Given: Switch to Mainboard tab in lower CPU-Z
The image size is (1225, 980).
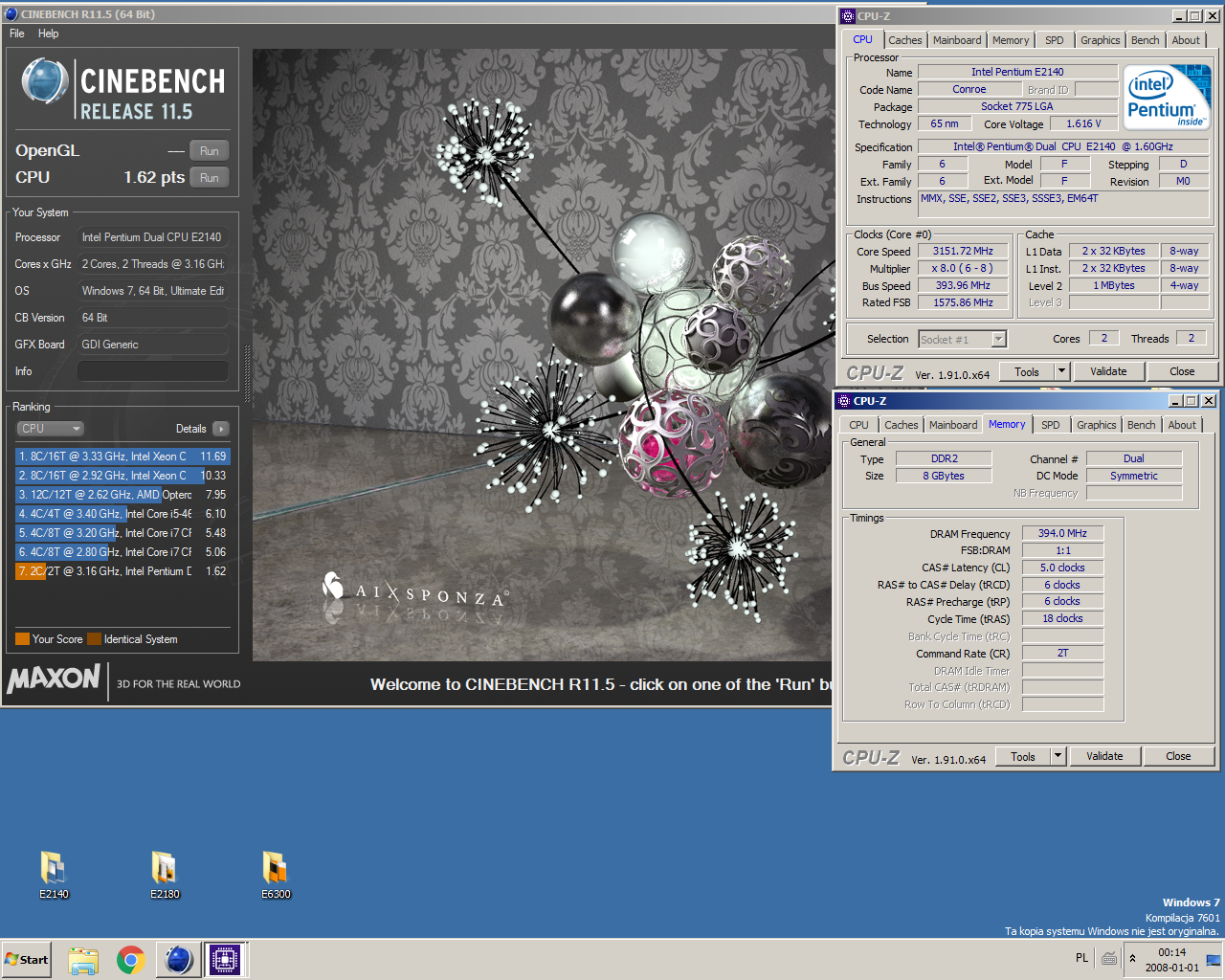Looking at the screenshot, I should click(953, 425).
